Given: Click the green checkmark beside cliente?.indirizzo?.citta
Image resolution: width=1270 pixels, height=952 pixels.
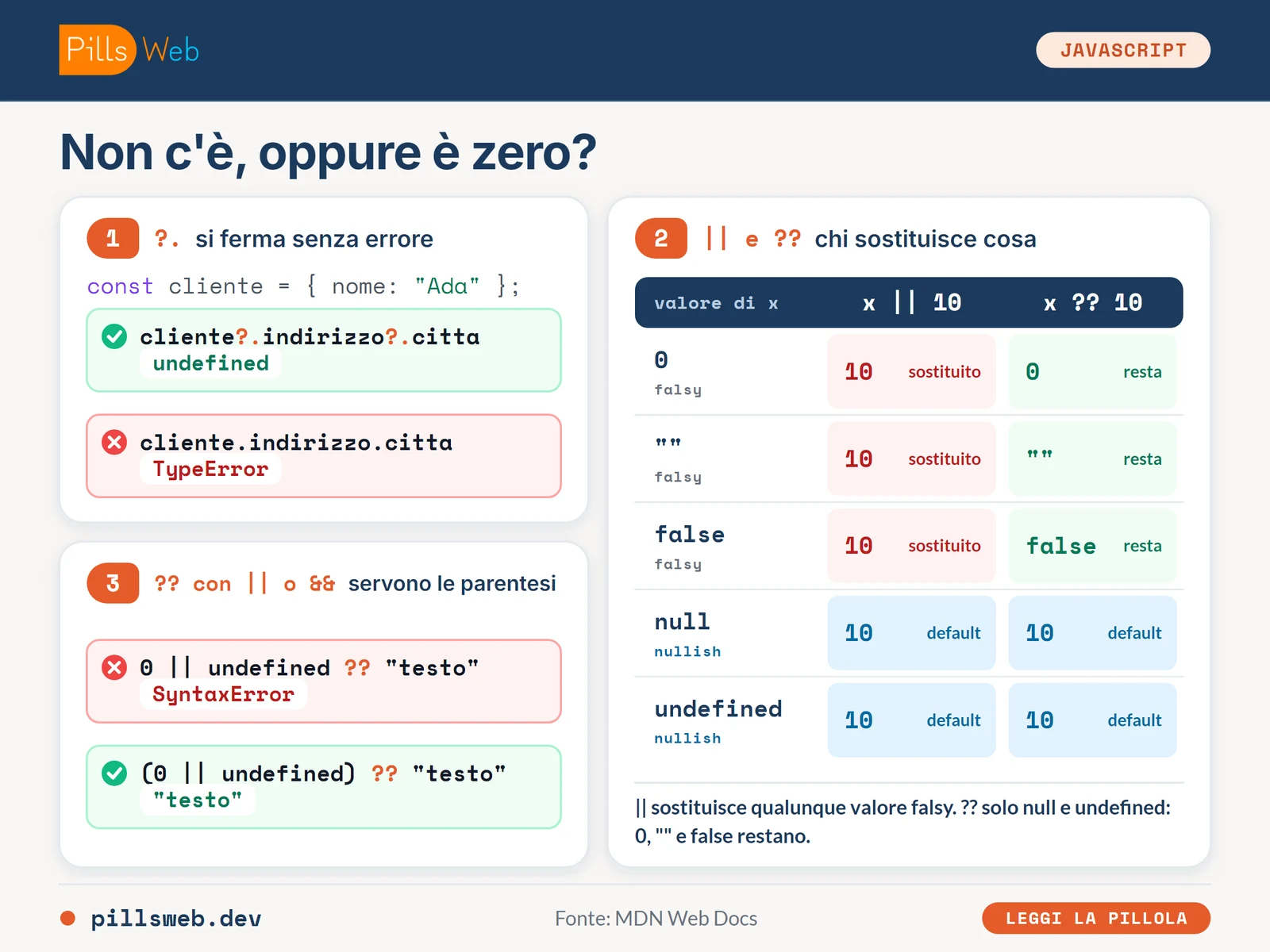Looking at the screenshot, I should click(x=114, y=336).
